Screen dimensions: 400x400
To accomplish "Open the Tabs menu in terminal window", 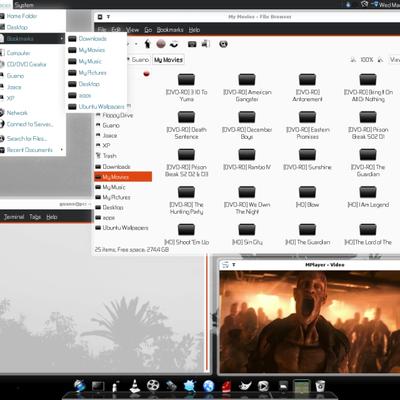I will tap(35, 217).
